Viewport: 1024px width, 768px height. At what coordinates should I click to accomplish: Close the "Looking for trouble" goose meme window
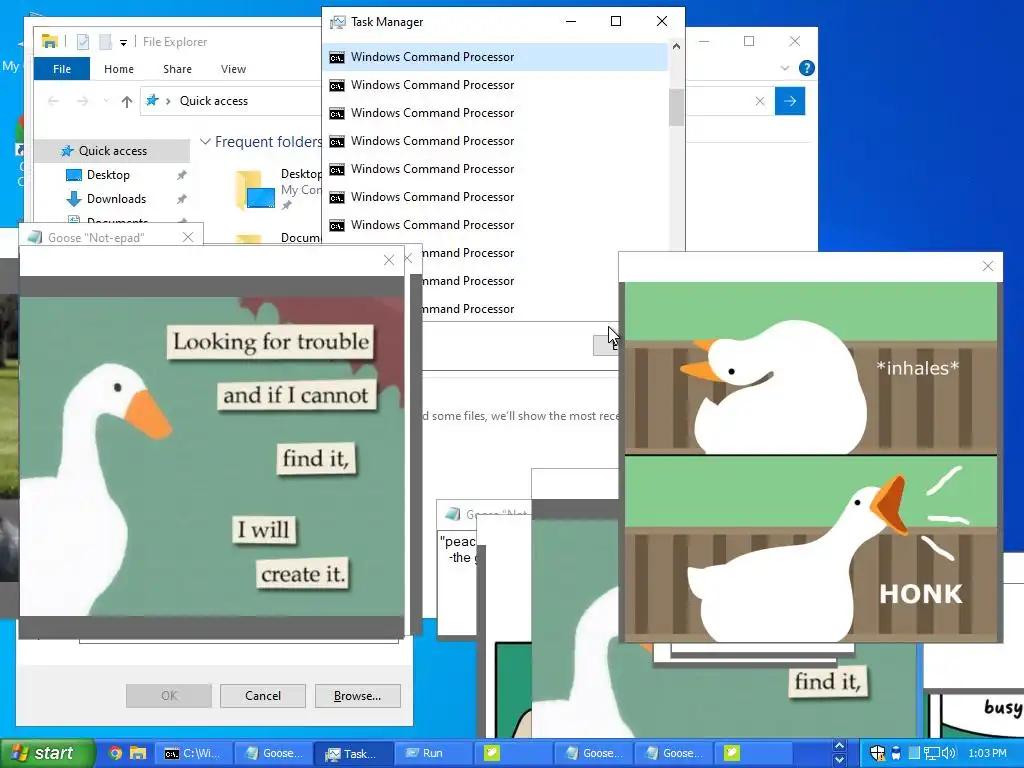pyautogui.click(x=389, y=260)
